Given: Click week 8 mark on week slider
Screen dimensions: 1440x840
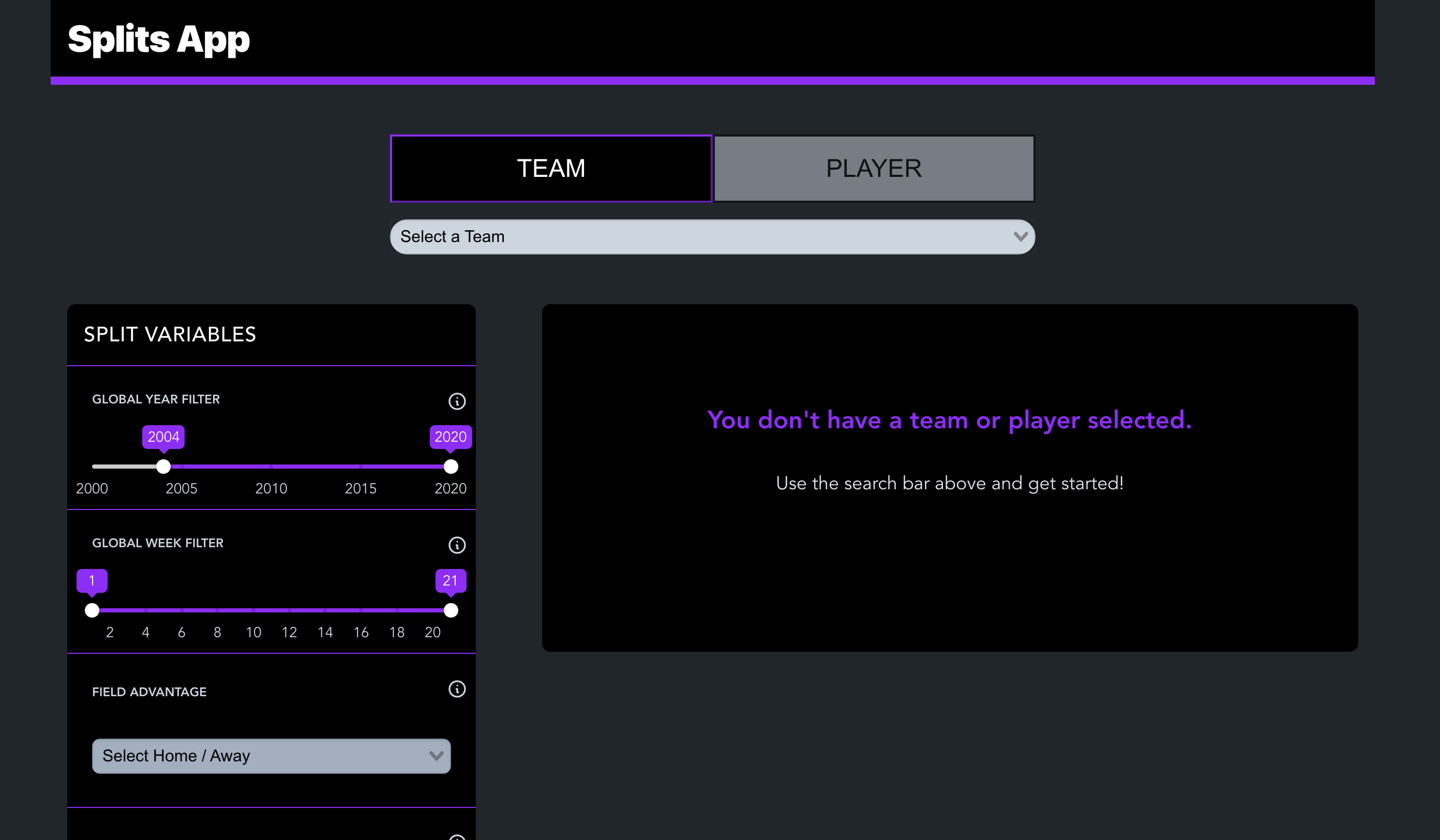Looking at the screenshot, I should 217,632.
